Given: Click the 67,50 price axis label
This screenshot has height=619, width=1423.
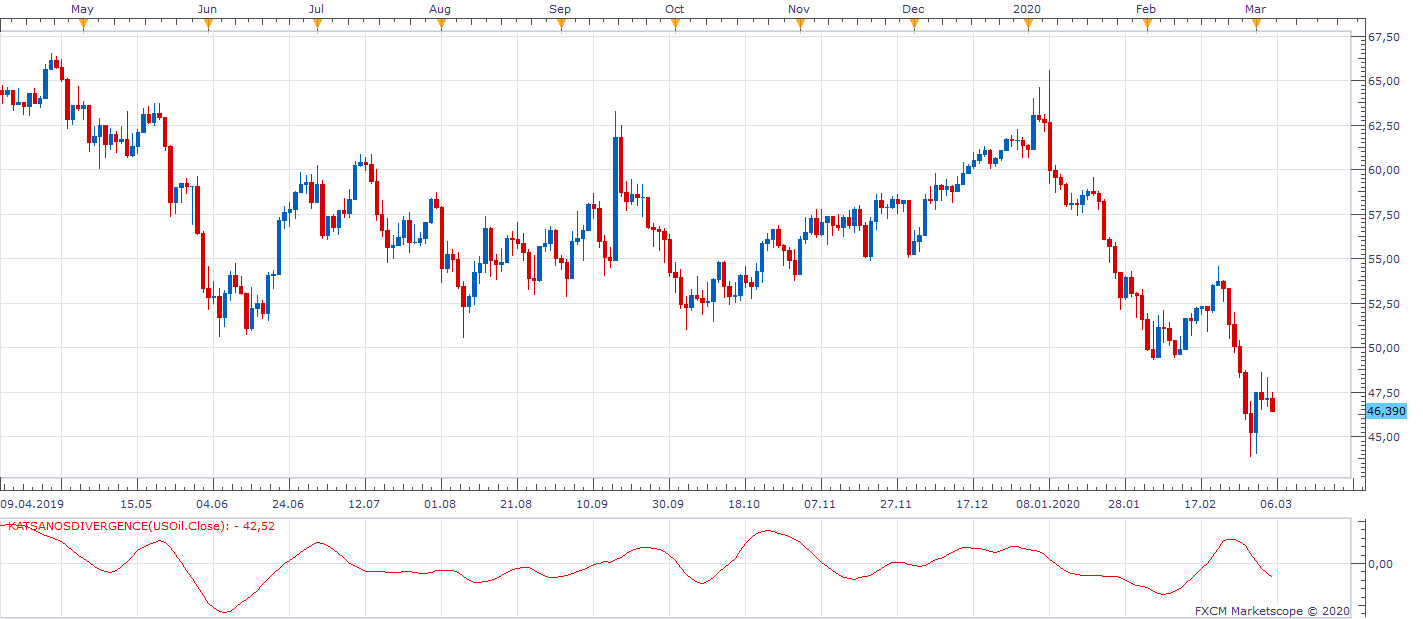Looking at the screenshot, I should (1383, 37).
